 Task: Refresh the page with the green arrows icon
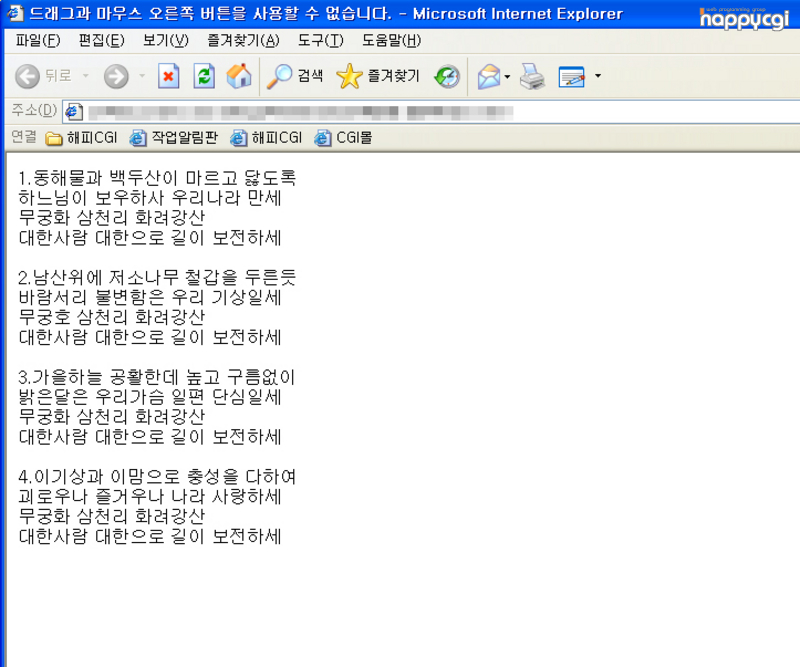tap(204, 77)
